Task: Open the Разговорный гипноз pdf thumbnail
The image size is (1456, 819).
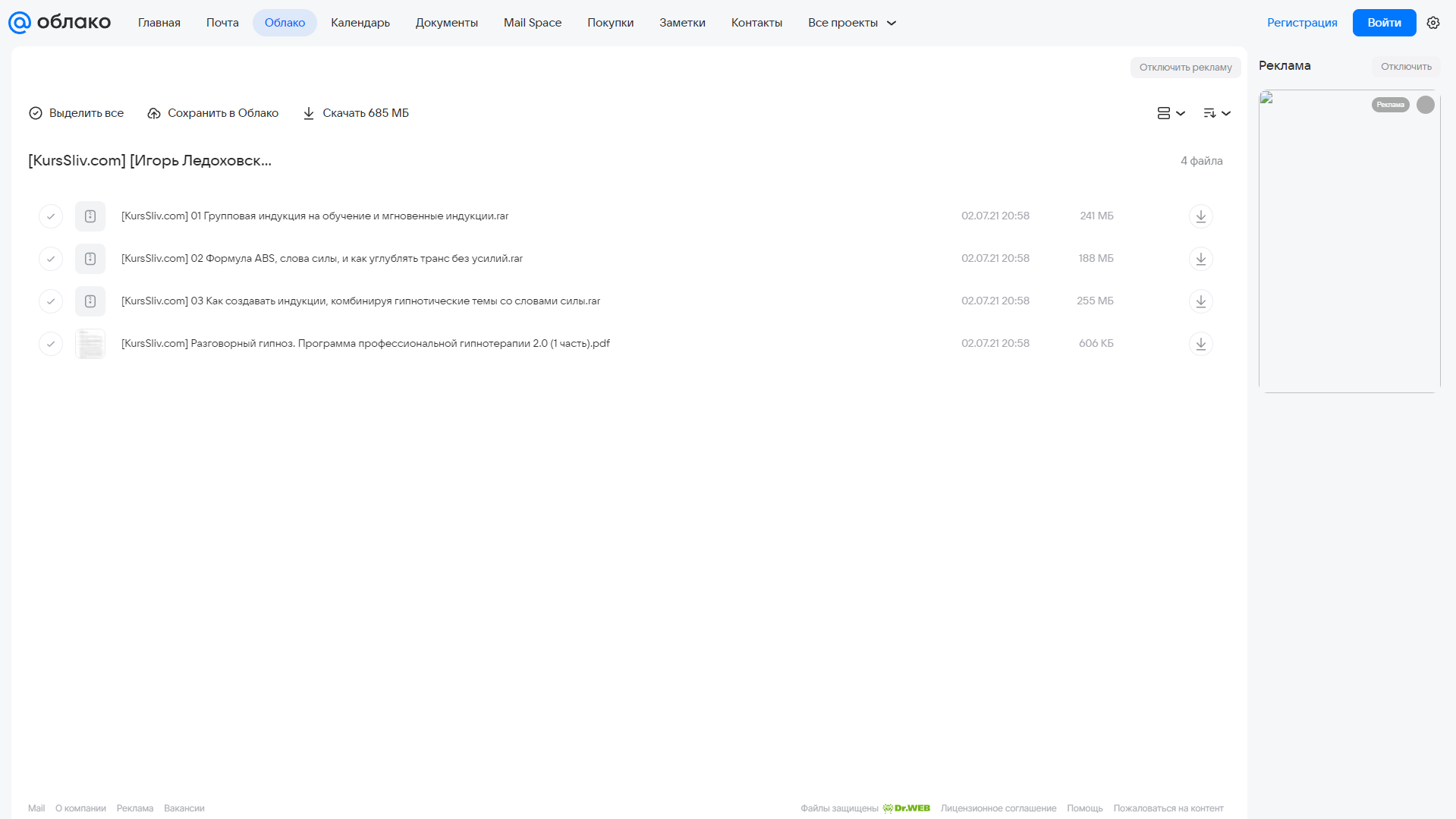Action: coord(90,344)
